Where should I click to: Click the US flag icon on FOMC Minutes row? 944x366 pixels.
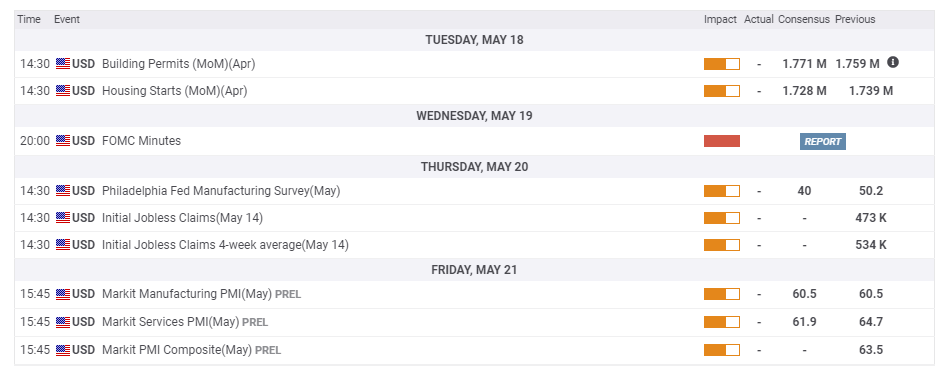click(63, 141)
